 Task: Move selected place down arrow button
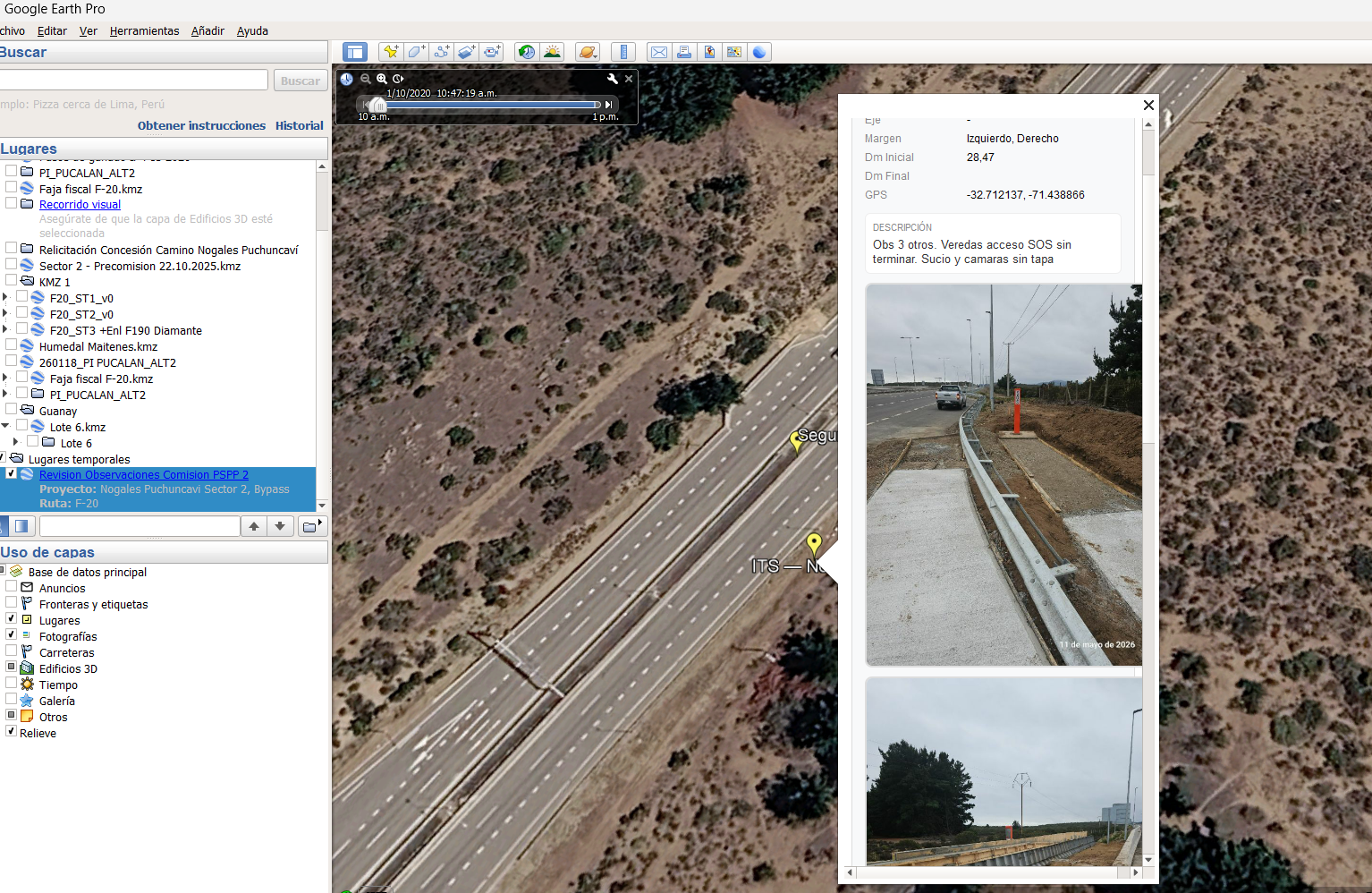(x=280, y=526)
